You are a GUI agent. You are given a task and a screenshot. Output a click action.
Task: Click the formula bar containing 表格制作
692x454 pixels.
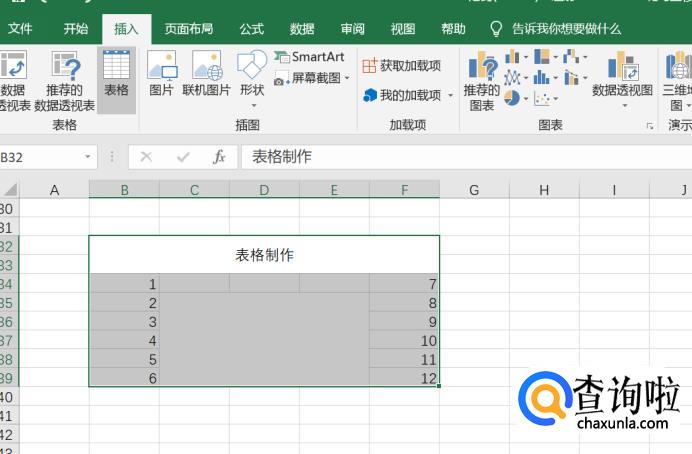467,157
